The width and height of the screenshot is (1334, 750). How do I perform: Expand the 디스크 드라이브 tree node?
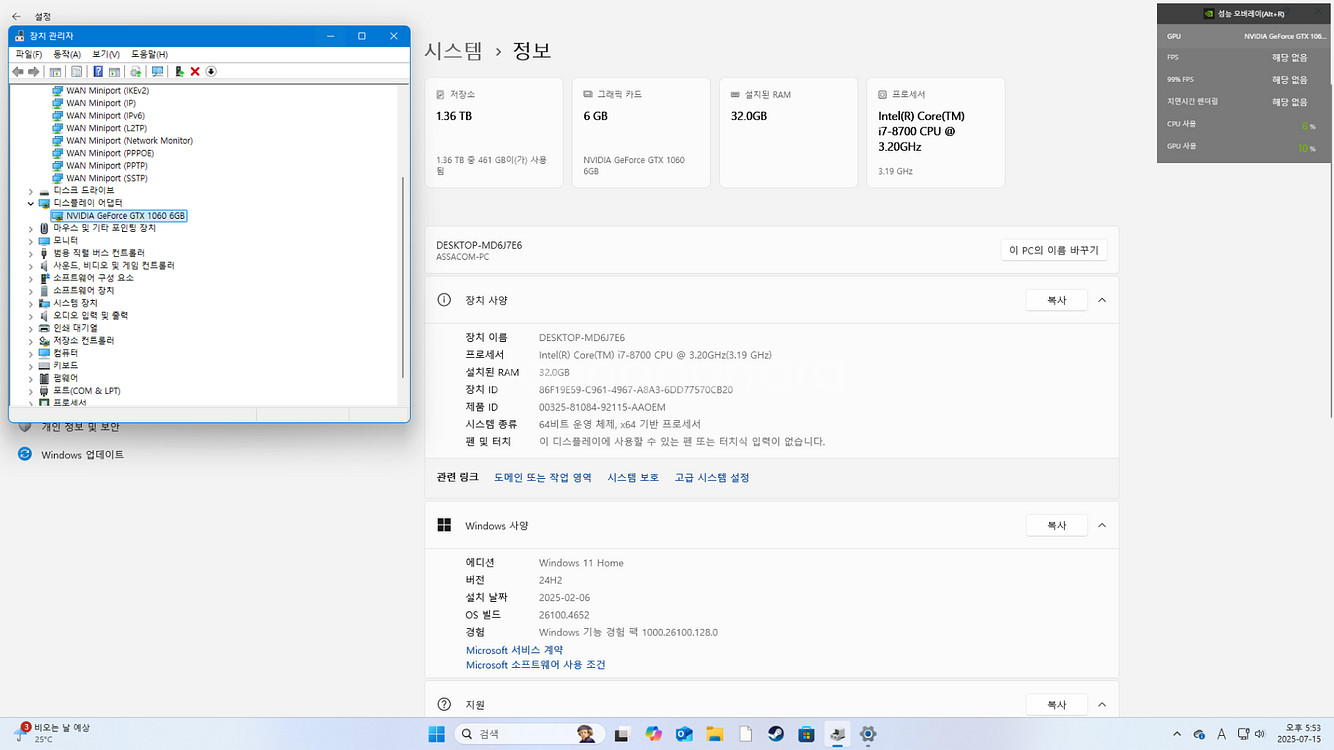pyautogui.click(x=31, y=190)
